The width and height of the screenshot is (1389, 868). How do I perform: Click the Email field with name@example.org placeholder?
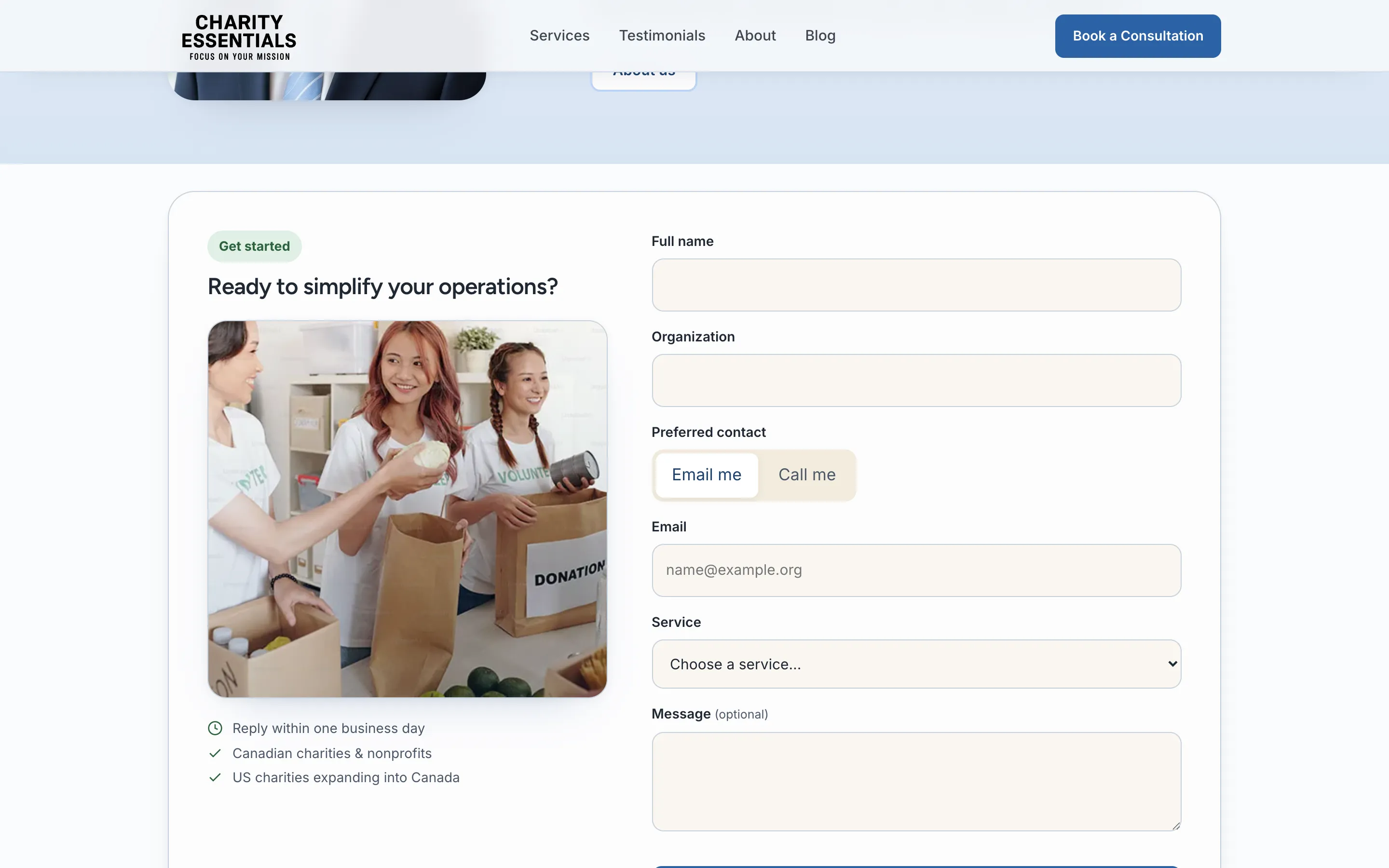point(916,570)
